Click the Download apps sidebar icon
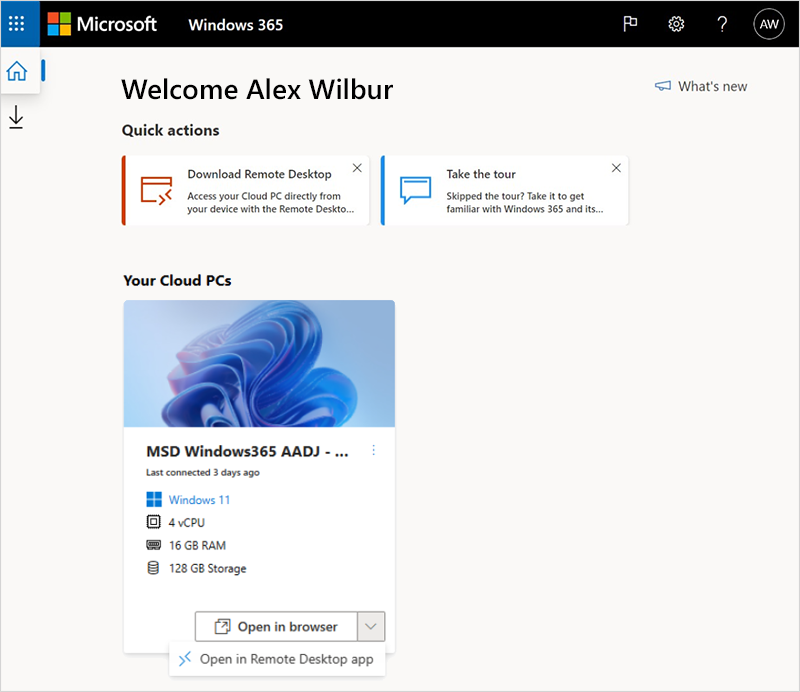The width and height of the screenshot is (800, 692). pos(17,117)
